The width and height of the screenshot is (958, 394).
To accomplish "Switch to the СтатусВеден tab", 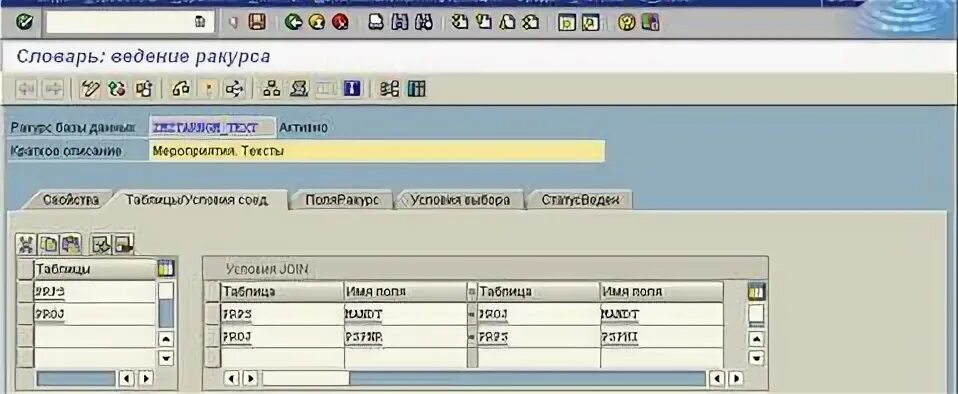I will (581, 200).
